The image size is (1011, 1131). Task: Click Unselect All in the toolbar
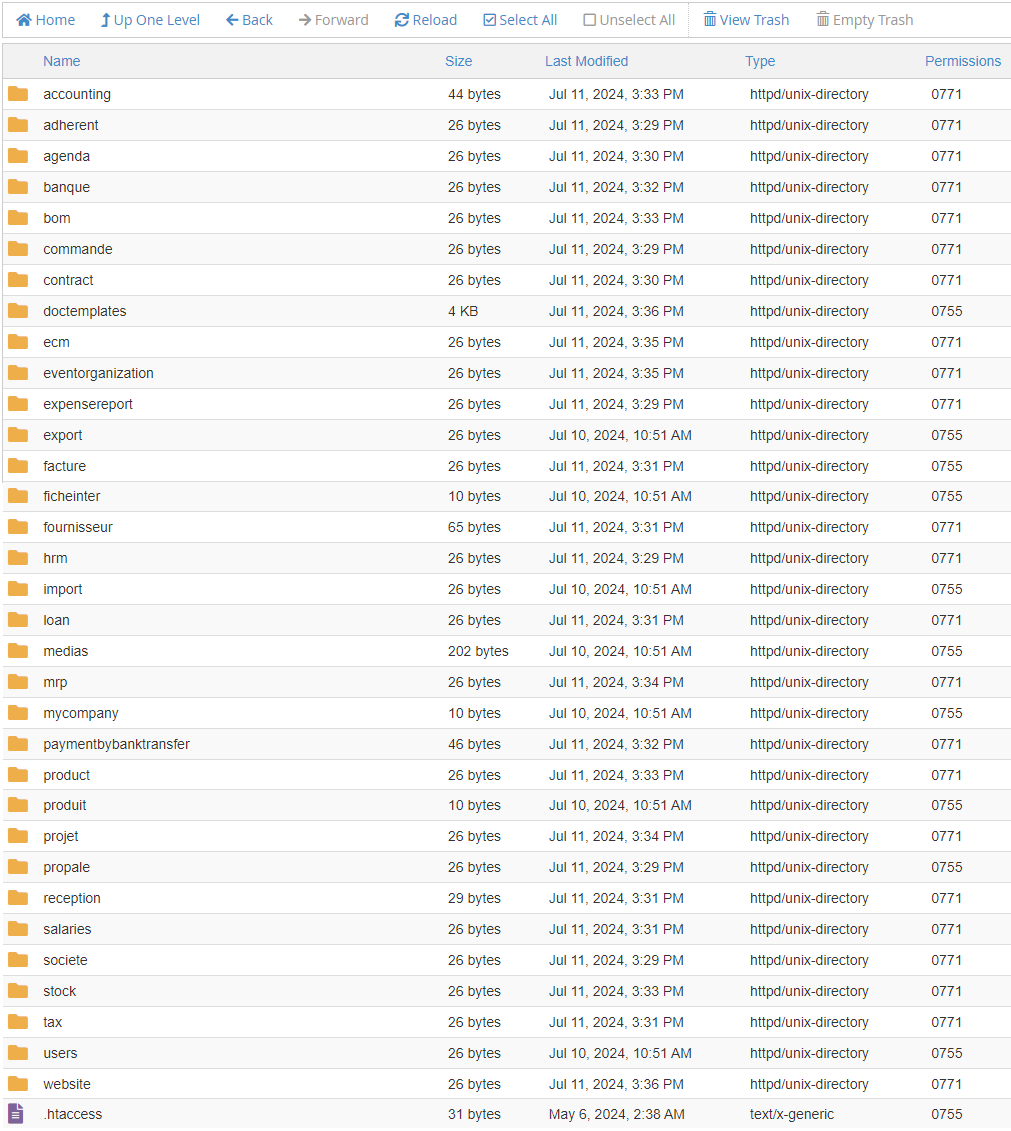(629, 20)
